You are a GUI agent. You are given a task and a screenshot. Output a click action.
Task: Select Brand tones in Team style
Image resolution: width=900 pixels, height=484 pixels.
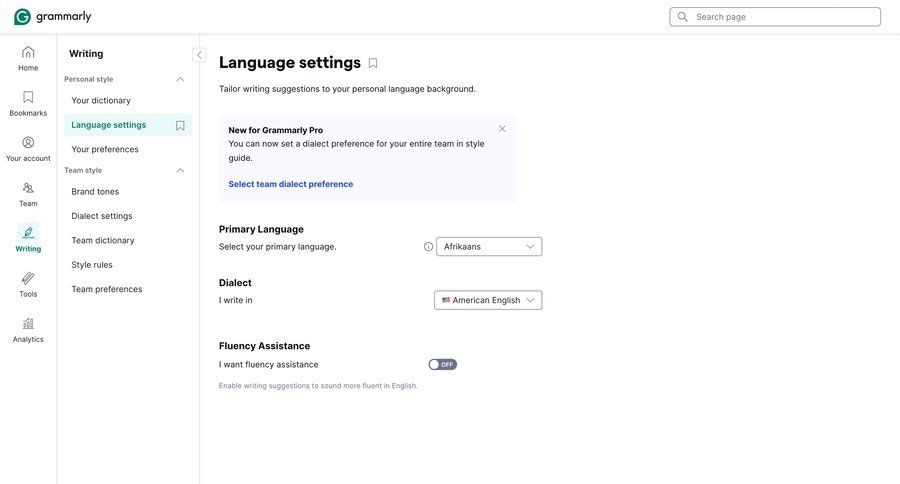(x=95, y=192)
